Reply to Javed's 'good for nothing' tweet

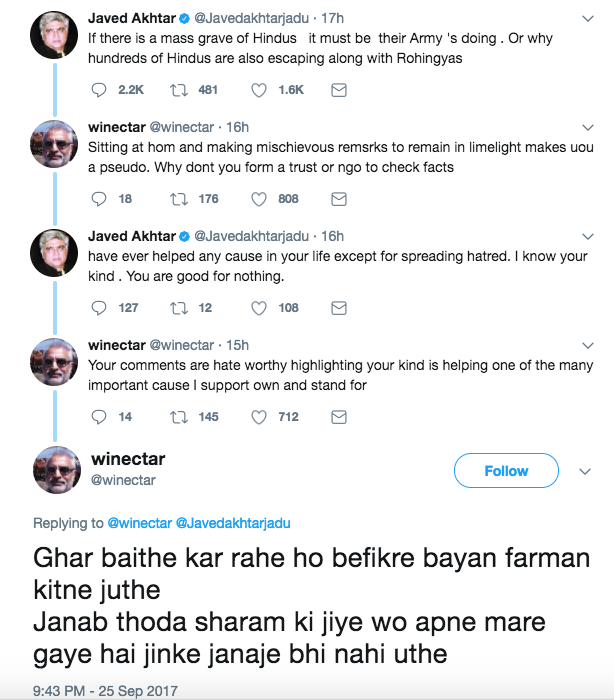coord(98,308)
